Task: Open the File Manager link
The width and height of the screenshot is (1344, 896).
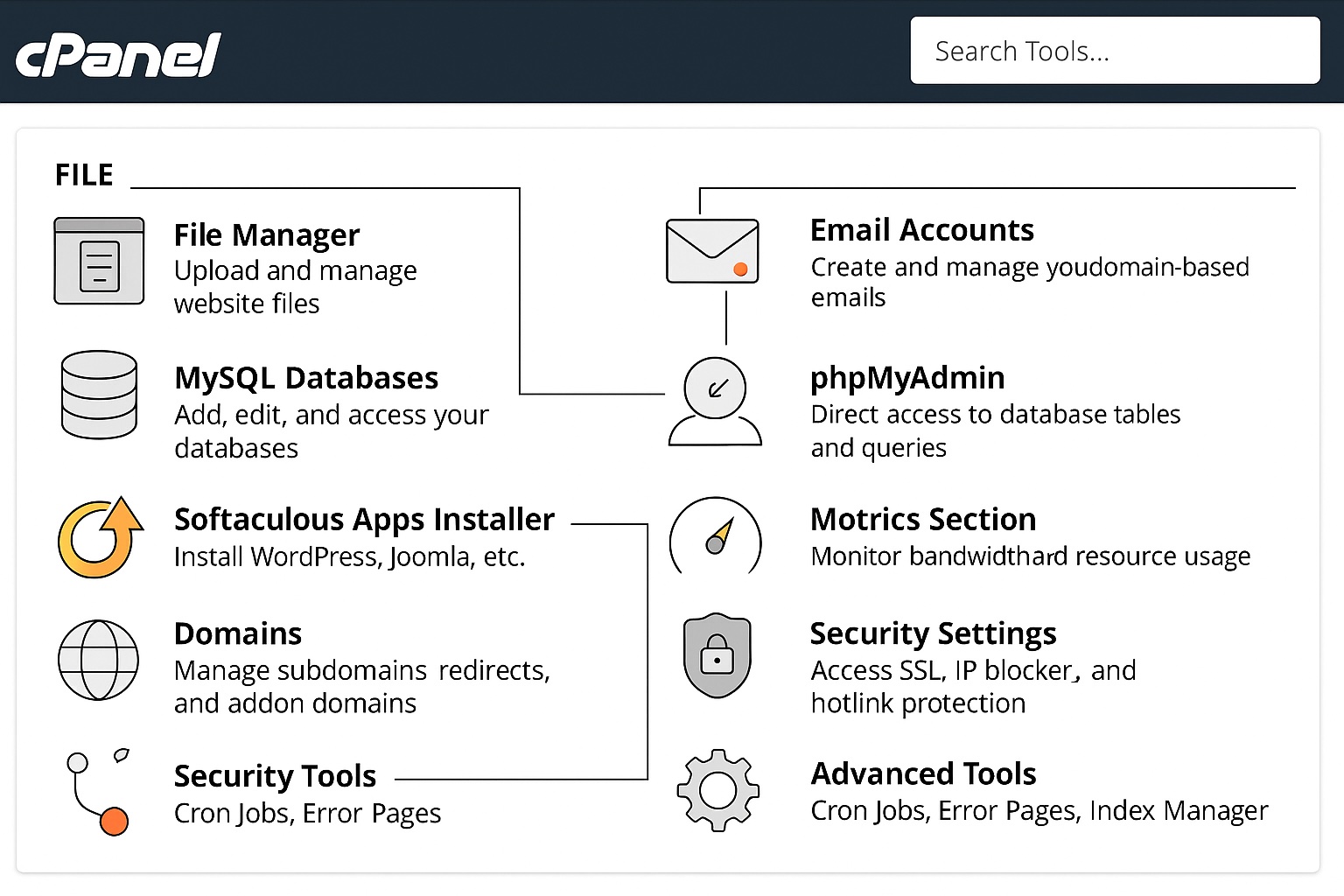Action: pos(267,235)
